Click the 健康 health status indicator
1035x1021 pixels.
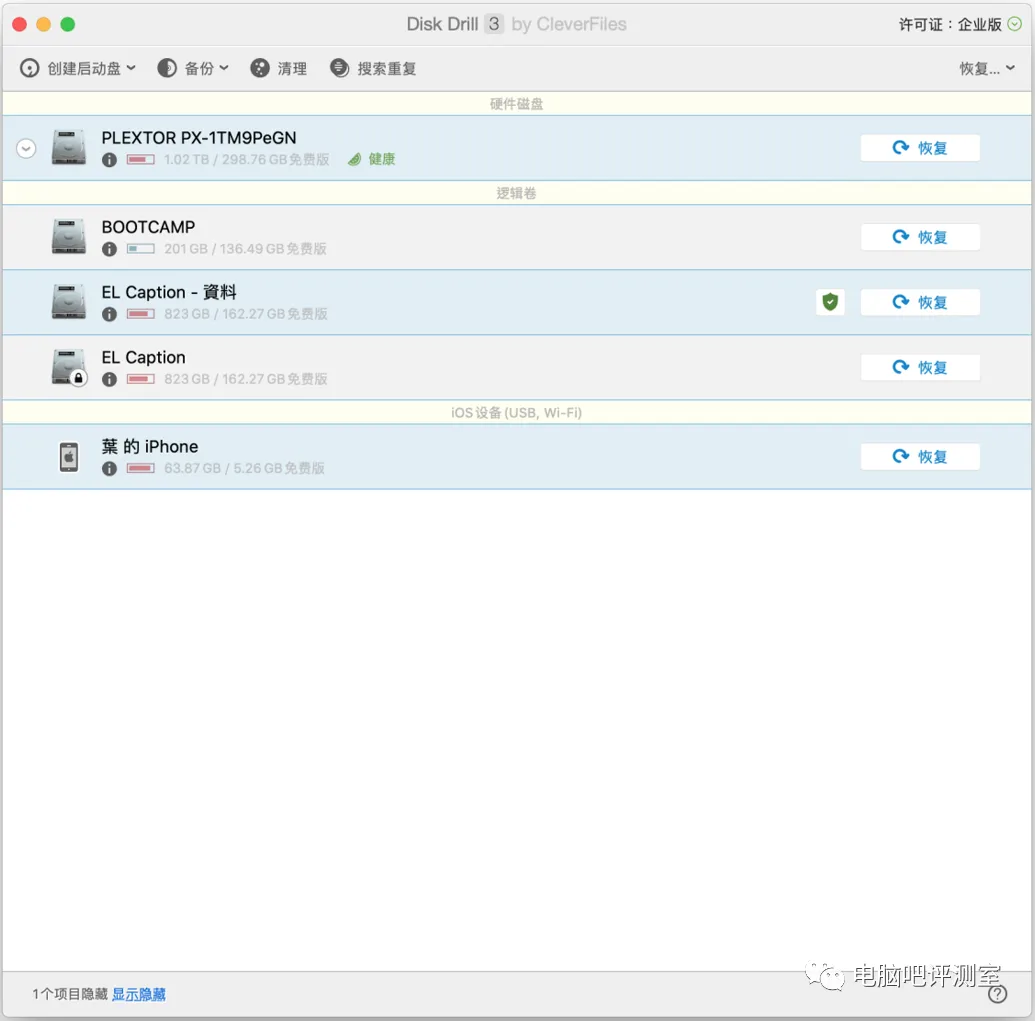(x=372, y=159)
